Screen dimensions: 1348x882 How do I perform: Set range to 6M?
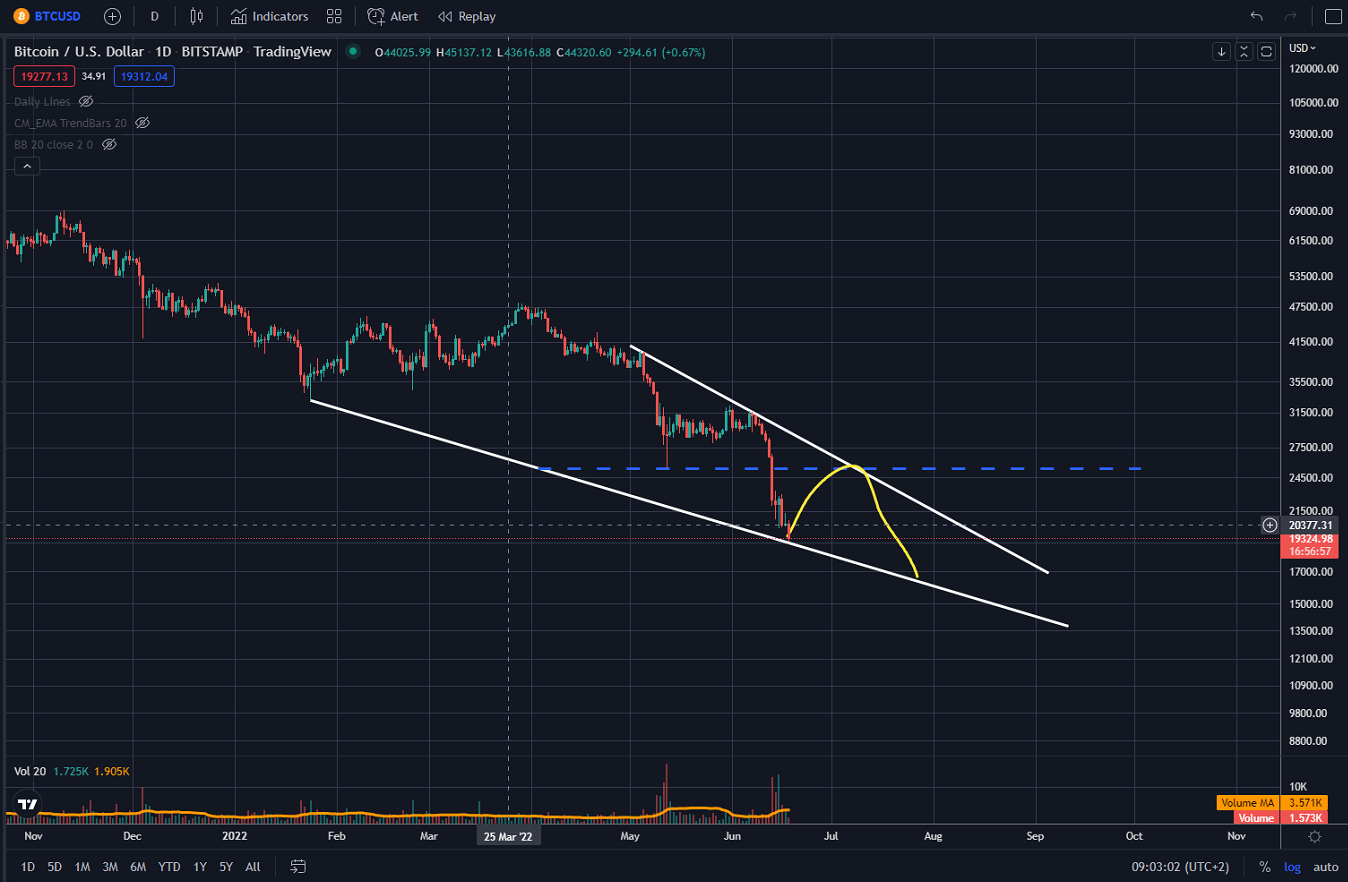click(138, 867)
